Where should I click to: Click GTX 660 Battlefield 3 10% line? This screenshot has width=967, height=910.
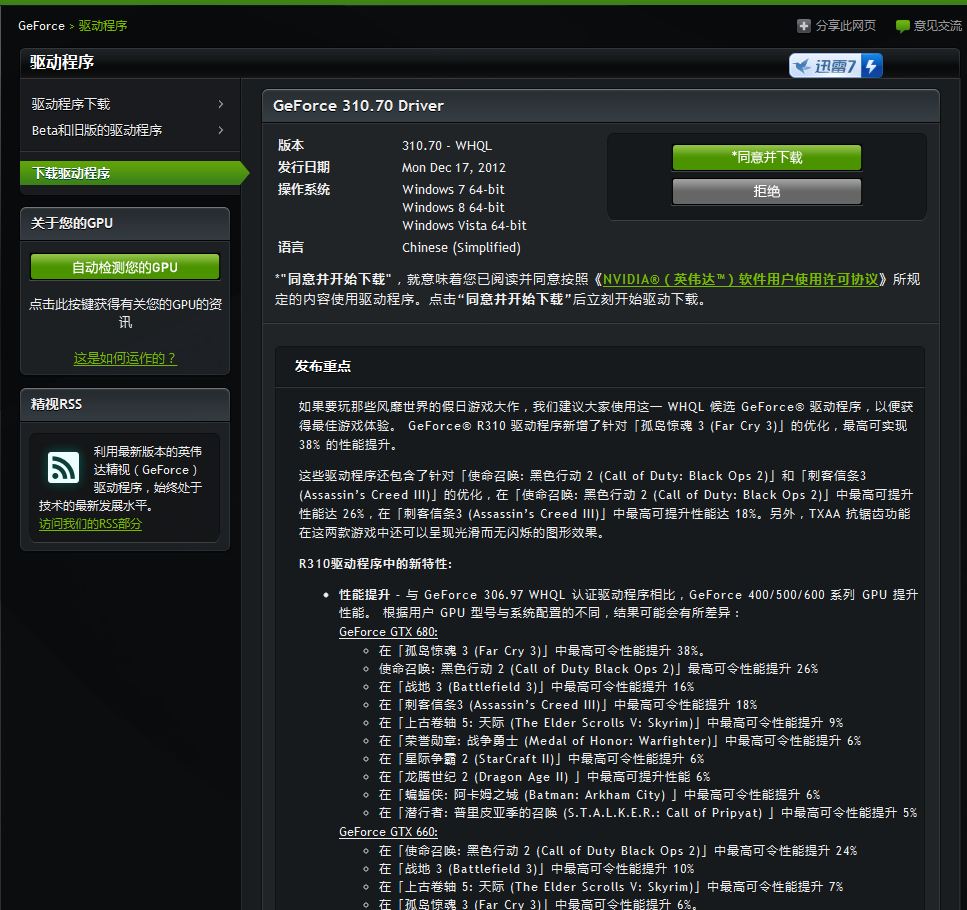[x=537, y=869]
